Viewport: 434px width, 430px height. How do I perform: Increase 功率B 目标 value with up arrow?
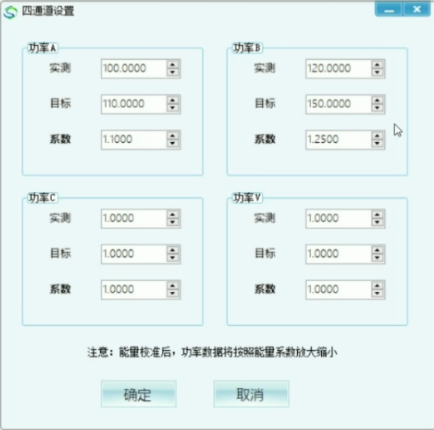pyautogui.click(x=377, y=100)
